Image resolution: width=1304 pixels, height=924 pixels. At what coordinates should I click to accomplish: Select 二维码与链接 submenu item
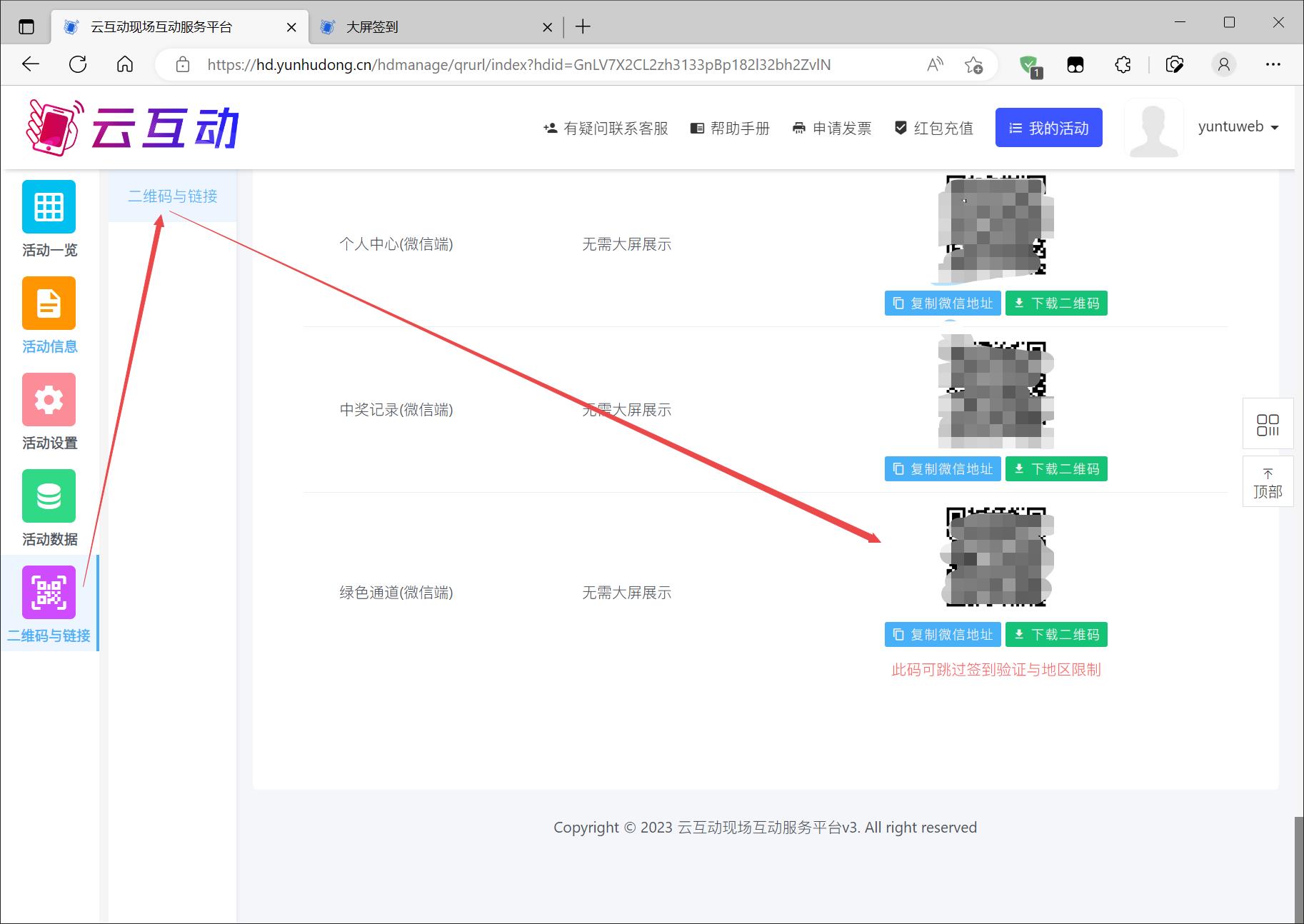pos(172,196)
